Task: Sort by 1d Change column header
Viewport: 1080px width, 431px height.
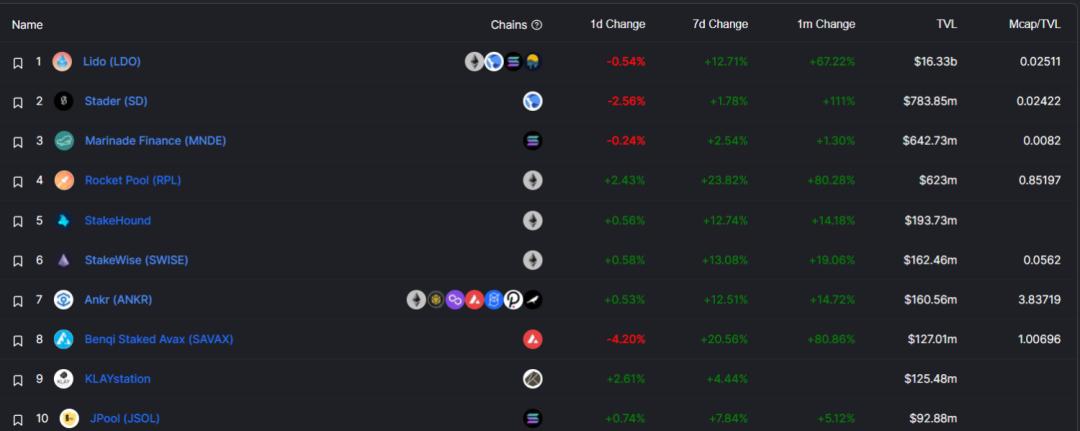Action: [617, 24]
